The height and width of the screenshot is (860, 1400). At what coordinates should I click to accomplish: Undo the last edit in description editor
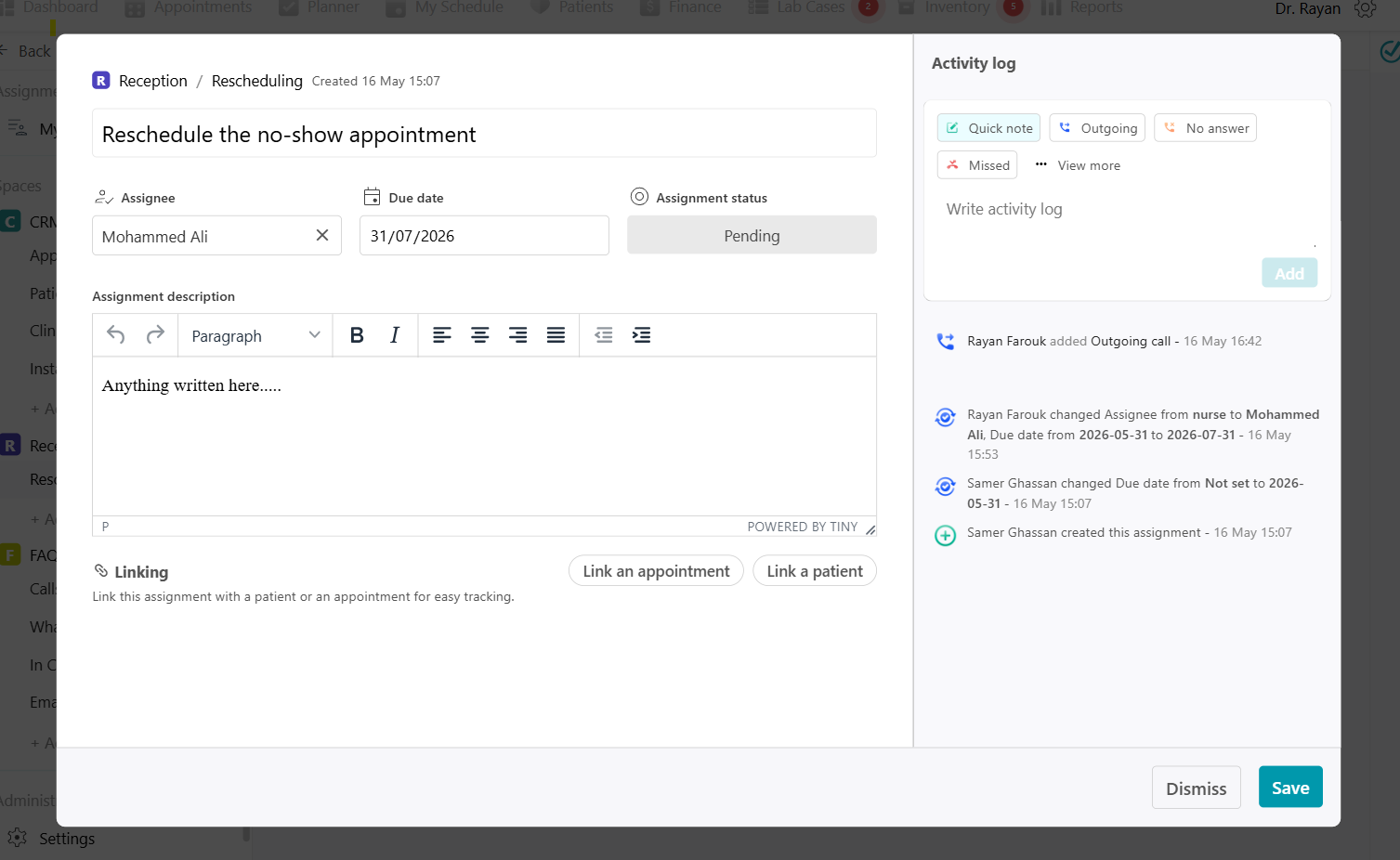coord(116,335)
